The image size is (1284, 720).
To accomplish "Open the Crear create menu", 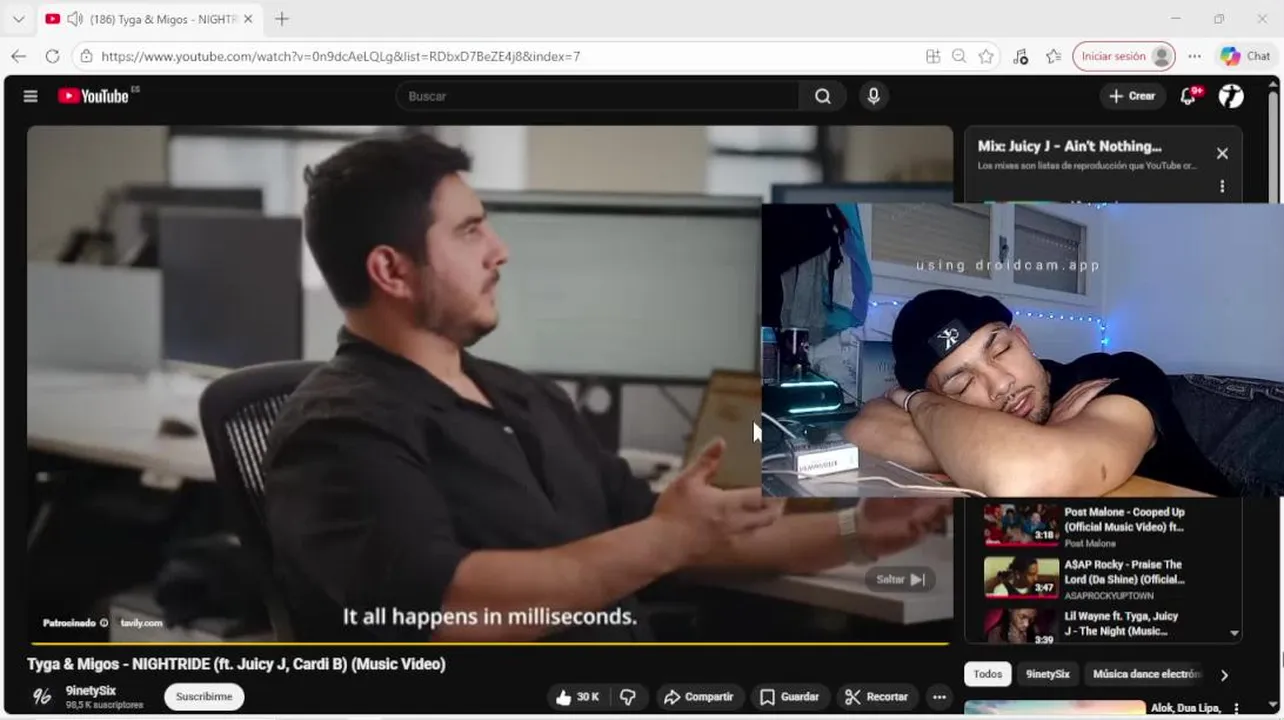I will 1131,96.
